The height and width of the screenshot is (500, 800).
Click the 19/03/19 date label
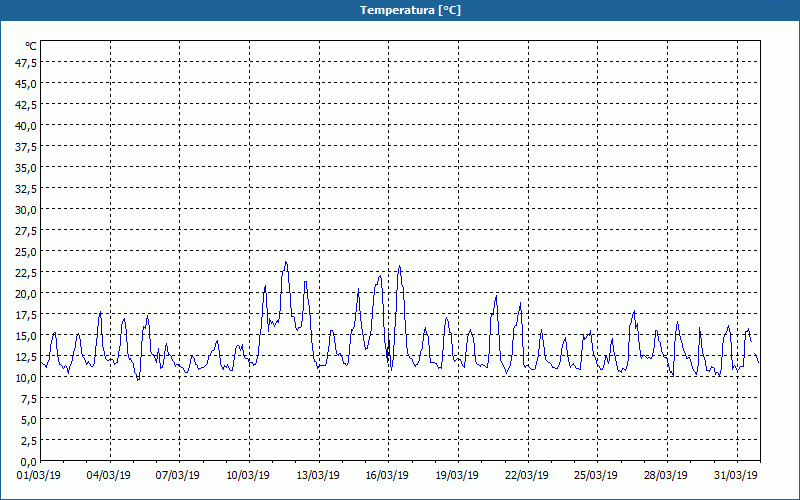point(457,476)
